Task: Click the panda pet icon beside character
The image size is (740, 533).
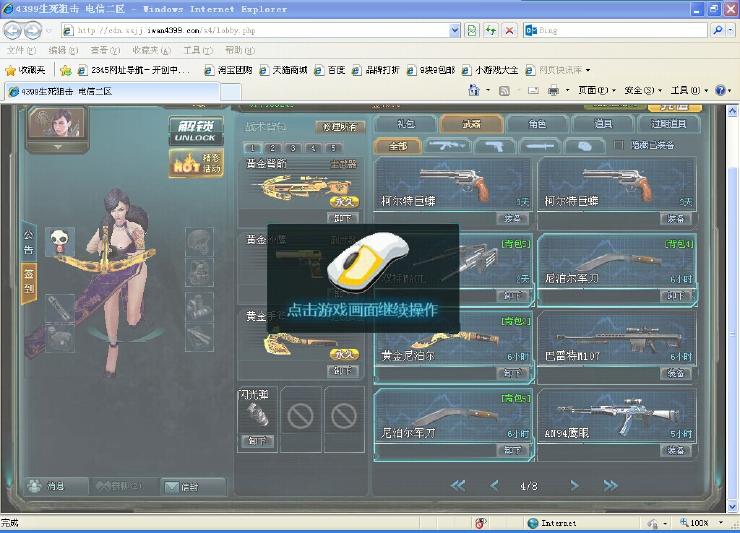Action: point(60,242)
